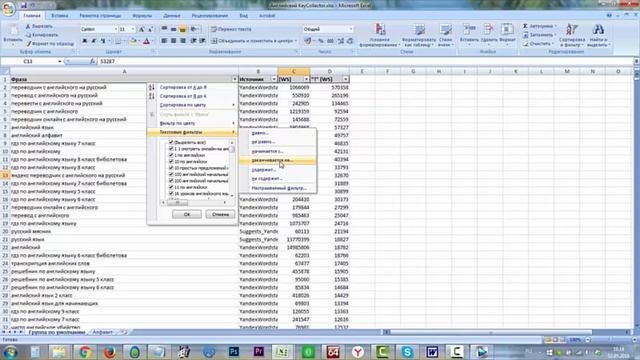This screenshot has width=640, height=360.
Task: Switch to the Данные ribbon tab
Action: 171,16
